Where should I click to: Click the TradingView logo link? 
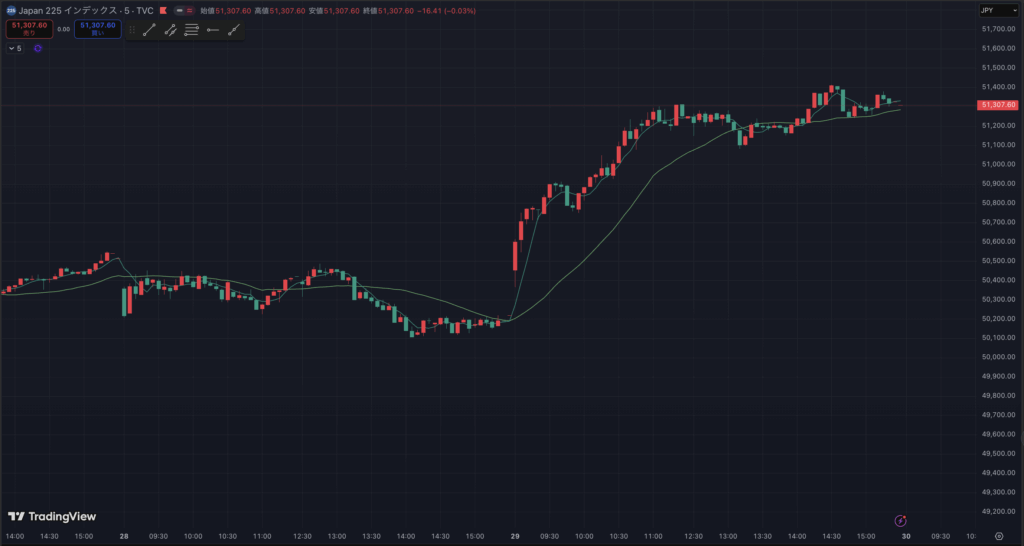tap(52, 517)
